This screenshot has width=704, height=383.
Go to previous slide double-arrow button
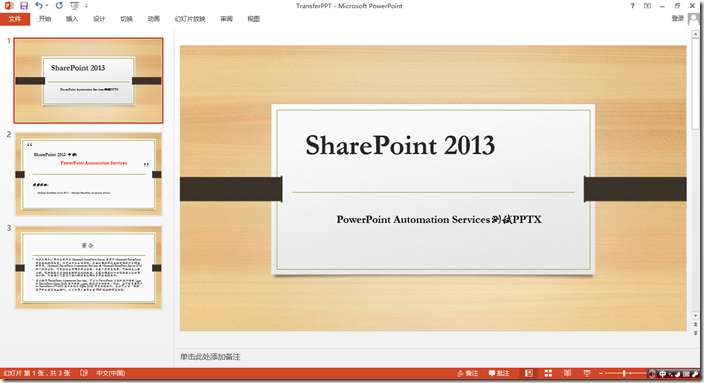coord(695,324)
